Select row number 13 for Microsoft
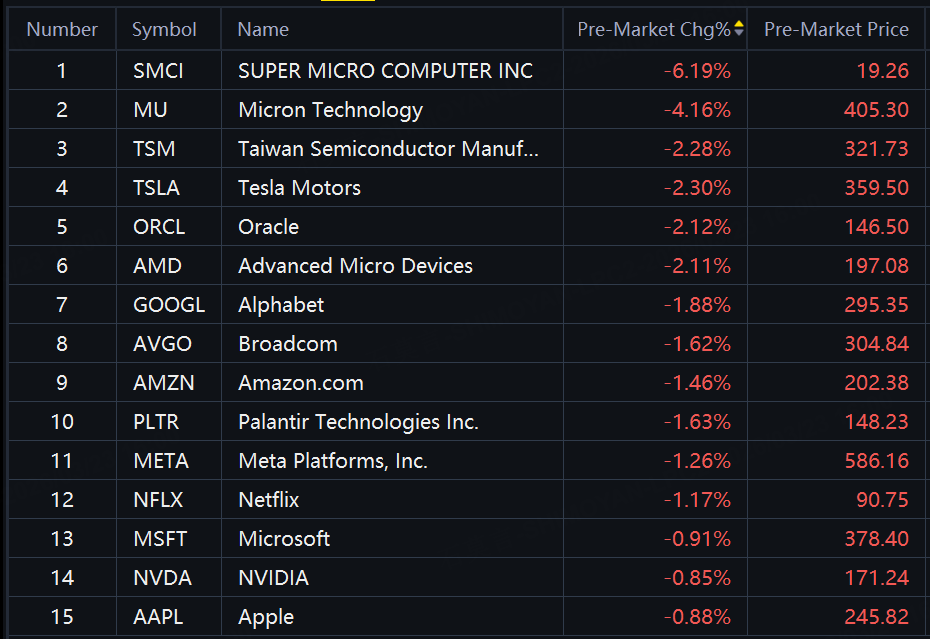 (62, 539)
